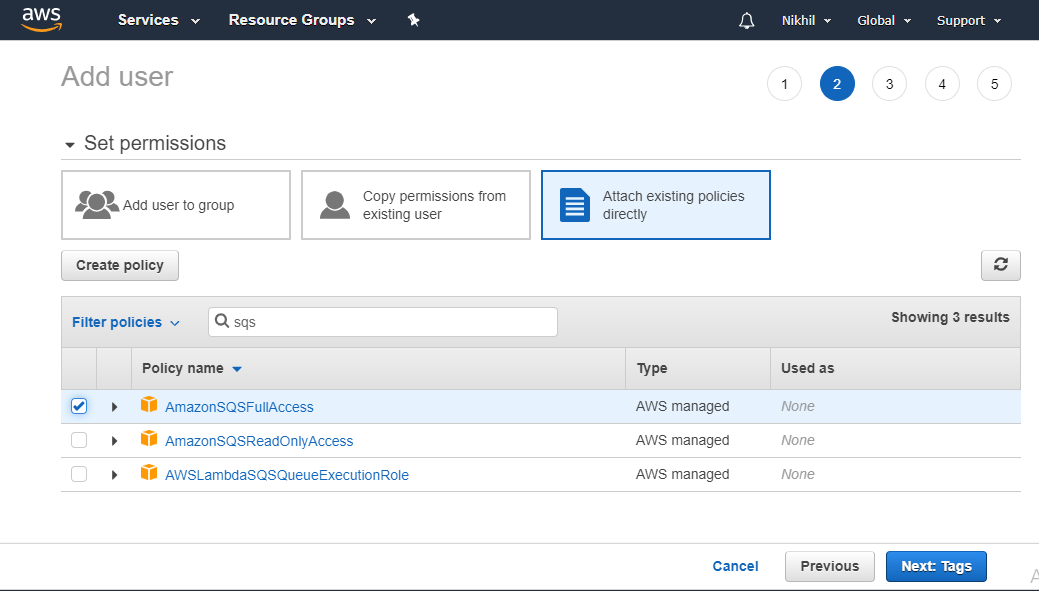Image resolution: width=1039 pixels, height=591 pixels.
Task: Choose Add user to group option
Action: click(x=176, y=205)
